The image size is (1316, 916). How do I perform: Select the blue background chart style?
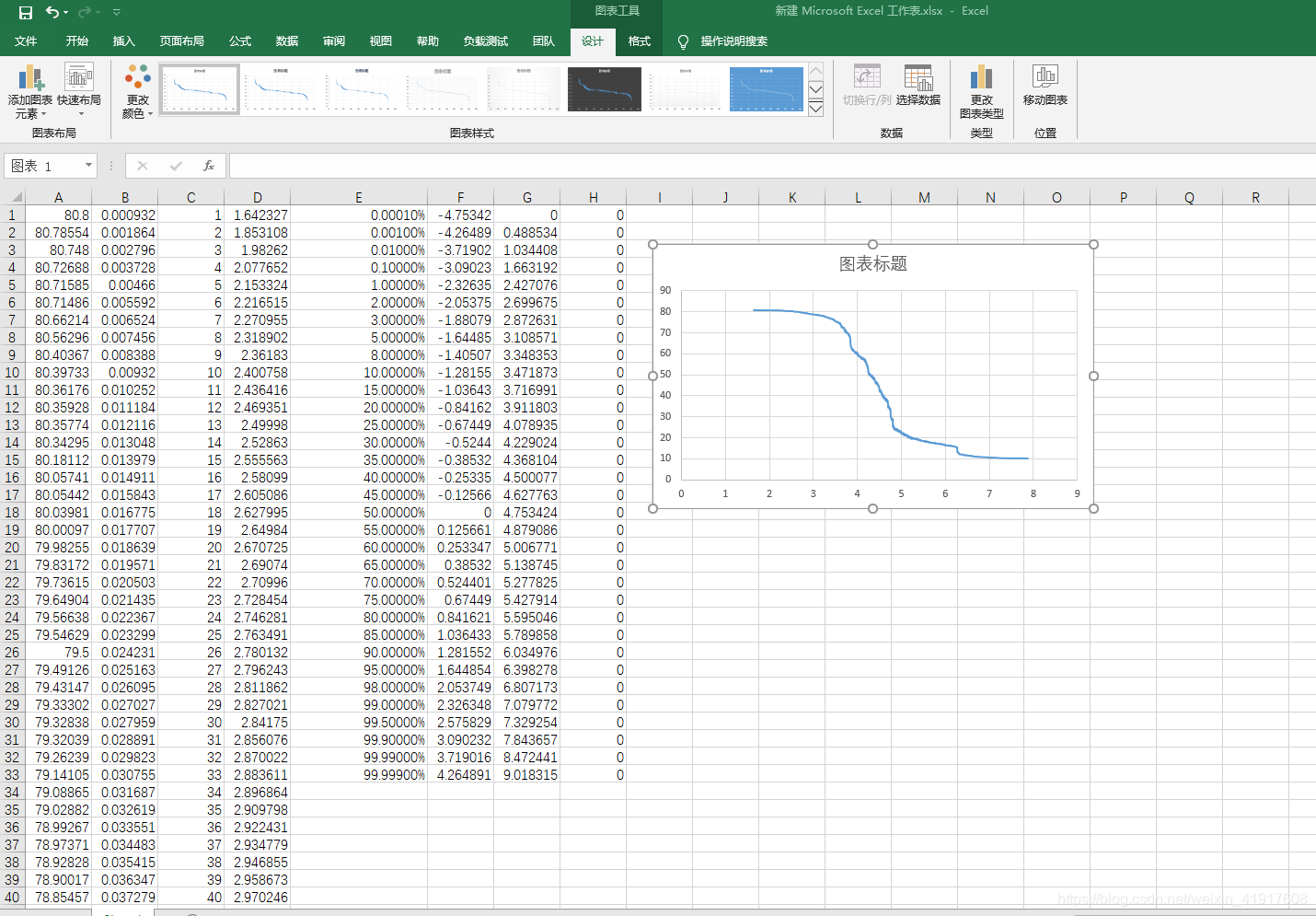click(x=767, y=89)
